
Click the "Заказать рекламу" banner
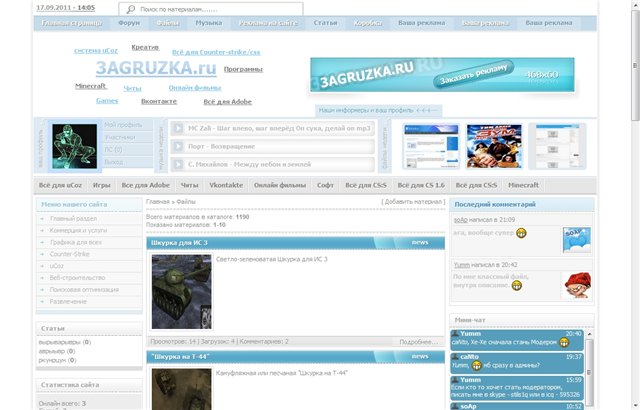point(442,75)
